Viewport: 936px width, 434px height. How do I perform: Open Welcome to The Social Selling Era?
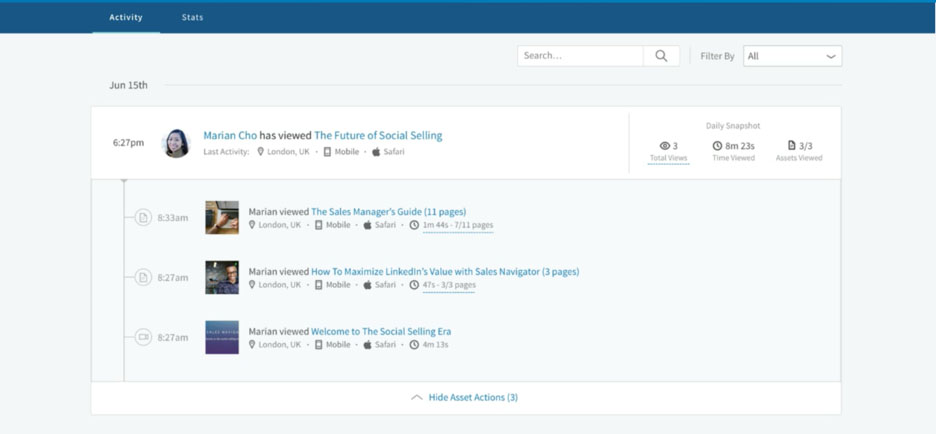click(x=380, y=331)
